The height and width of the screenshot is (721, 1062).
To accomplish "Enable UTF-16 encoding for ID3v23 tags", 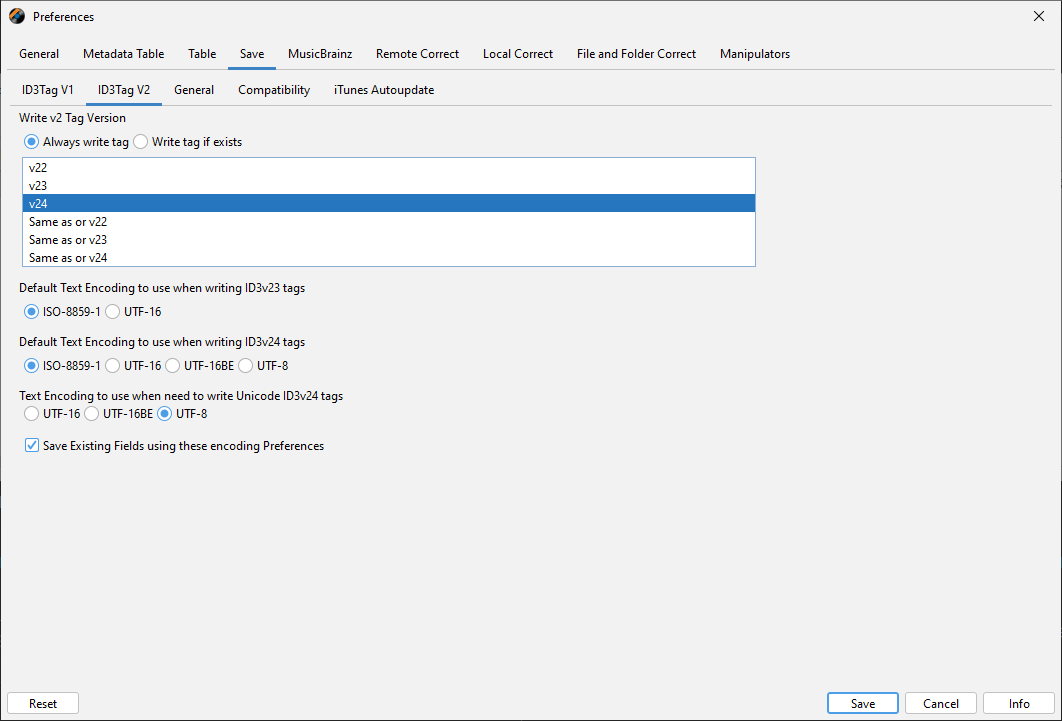I will coord(113,311).
